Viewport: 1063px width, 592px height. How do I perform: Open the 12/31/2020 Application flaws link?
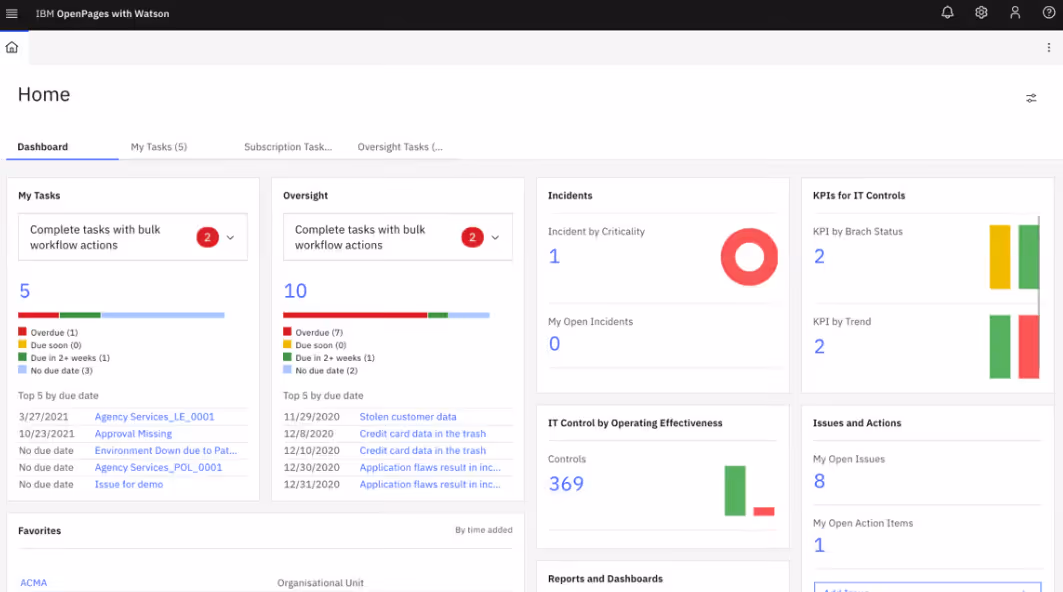pos(430,484)
